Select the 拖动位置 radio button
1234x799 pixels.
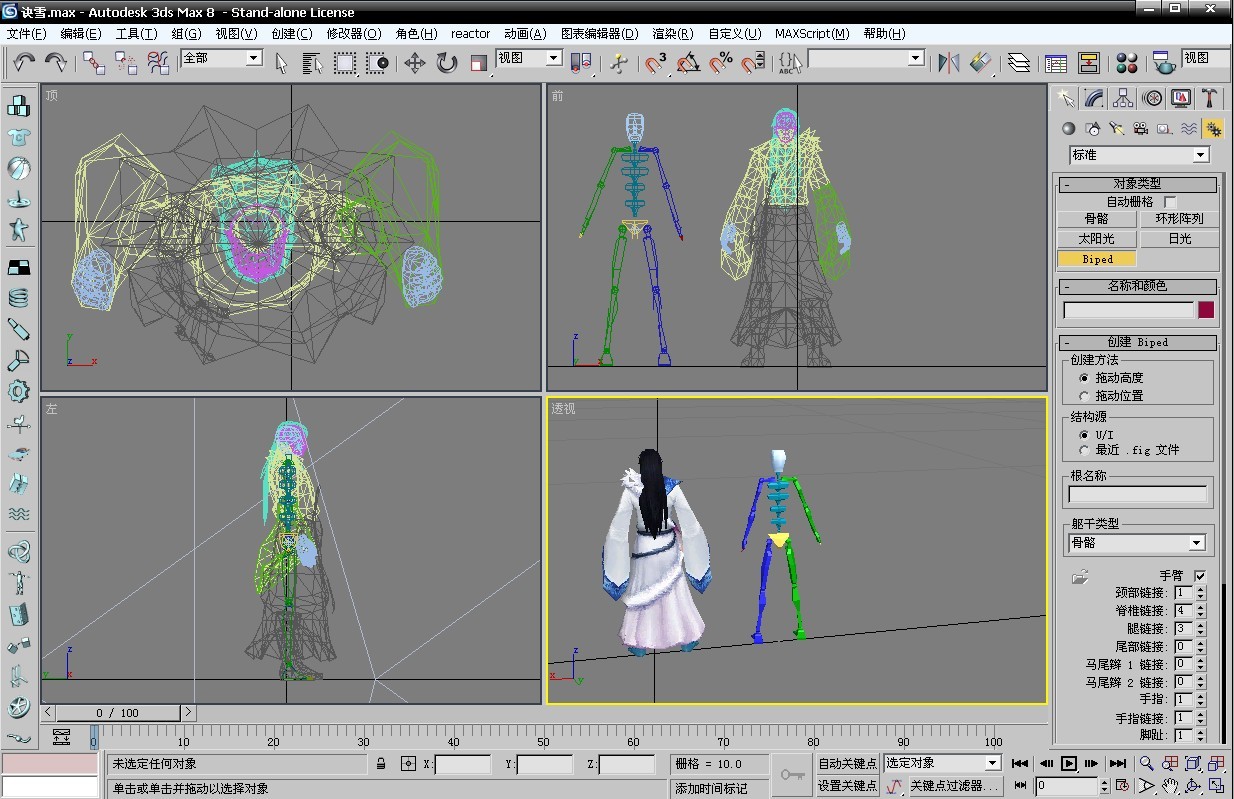point(1084,396)
